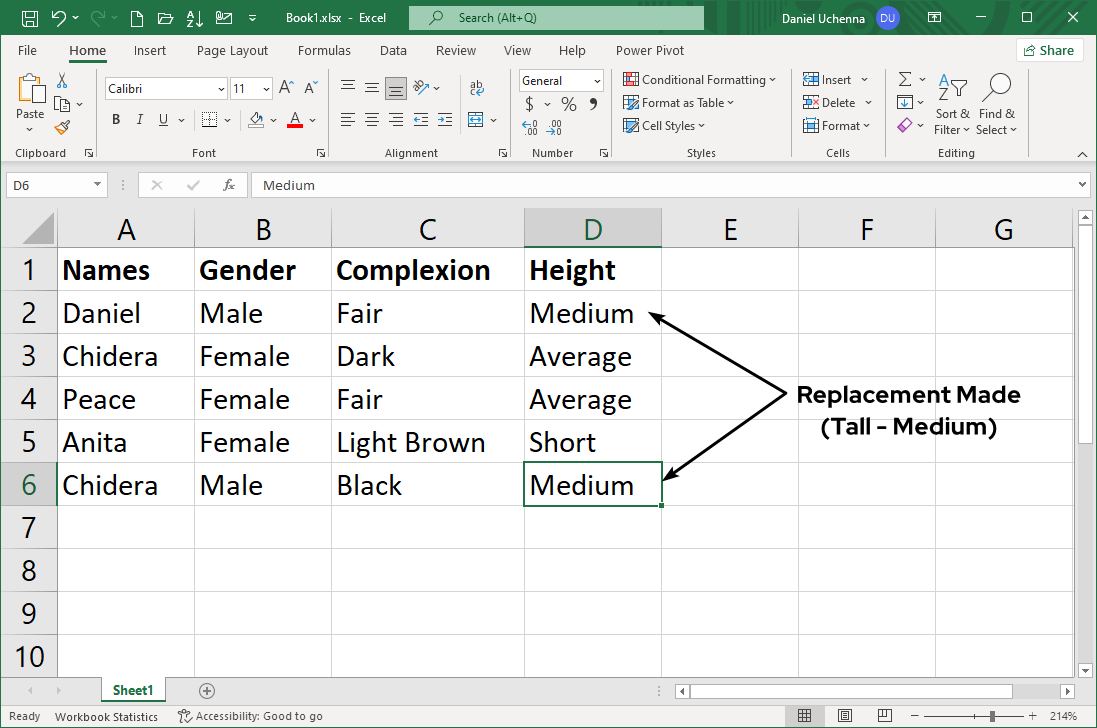Open the Formulas ribbon tab
The image size is (1097, 728).
coord(324,51)
